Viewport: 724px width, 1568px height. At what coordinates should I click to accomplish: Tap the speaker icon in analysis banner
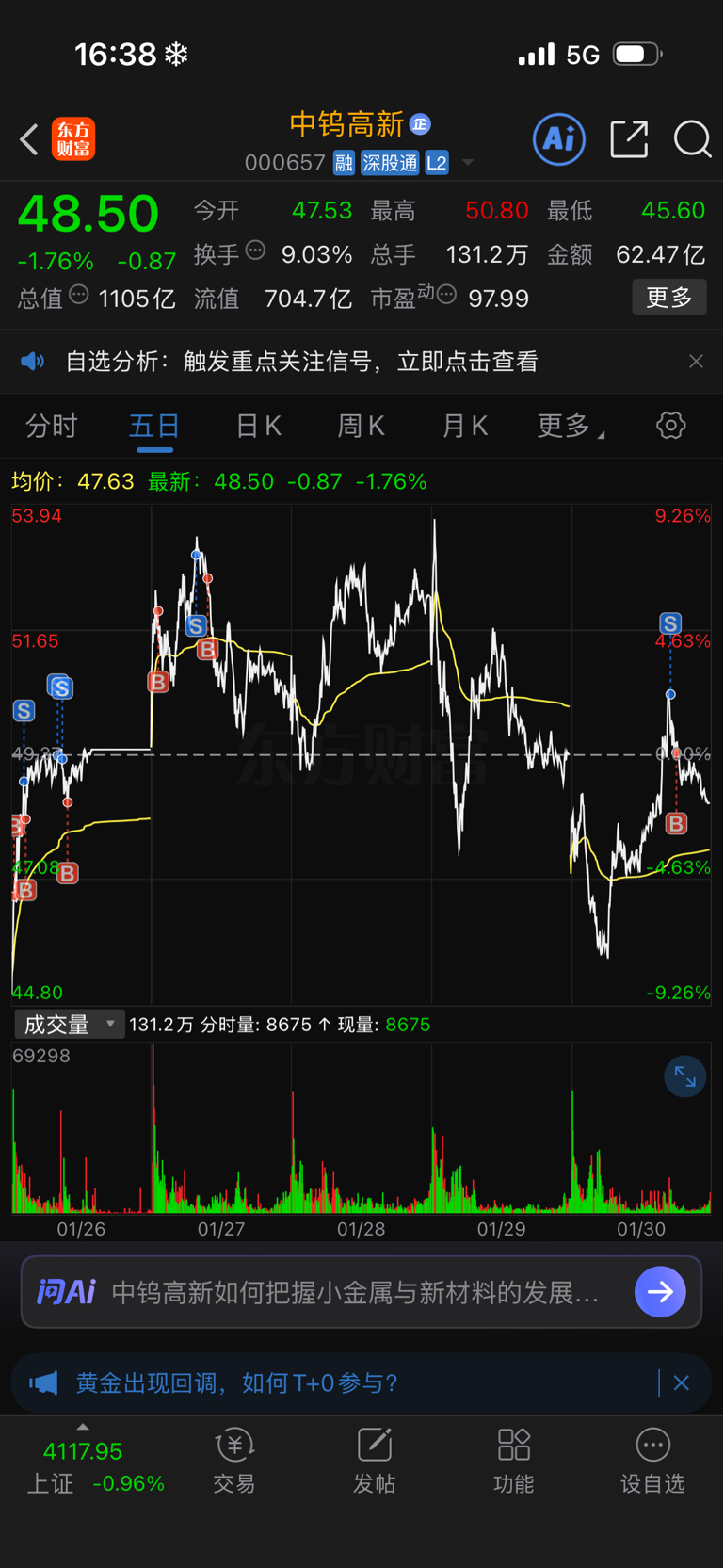click(x=33, y=362)
